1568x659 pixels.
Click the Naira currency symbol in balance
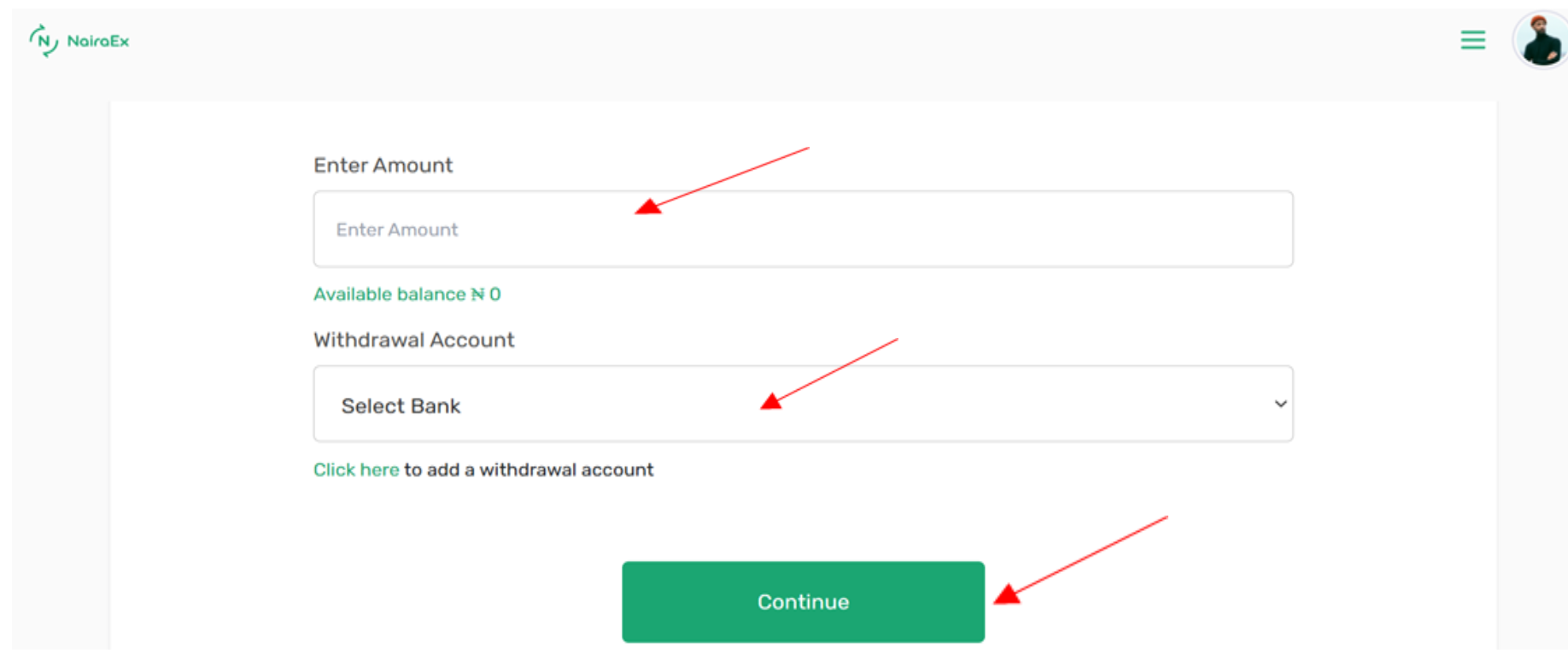point(477,295)
